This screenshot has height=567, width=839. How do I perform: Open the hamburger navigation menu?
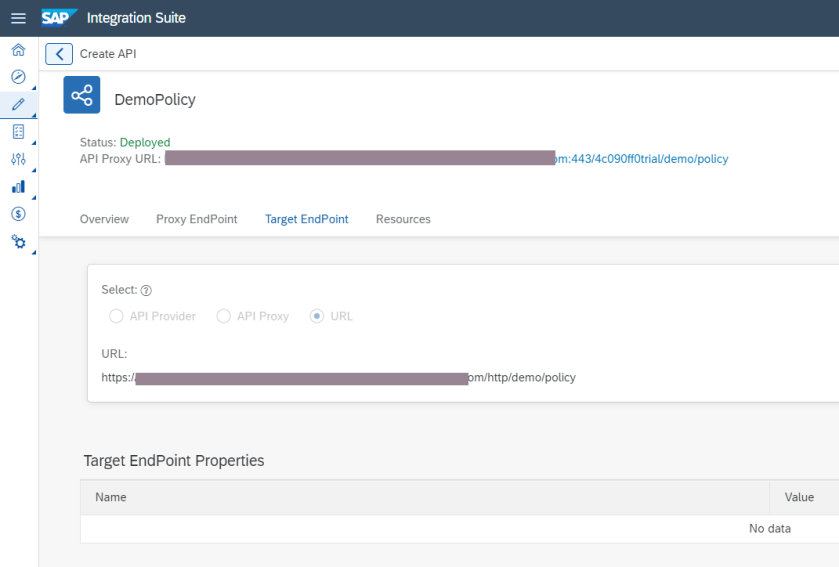coord(18,18)
